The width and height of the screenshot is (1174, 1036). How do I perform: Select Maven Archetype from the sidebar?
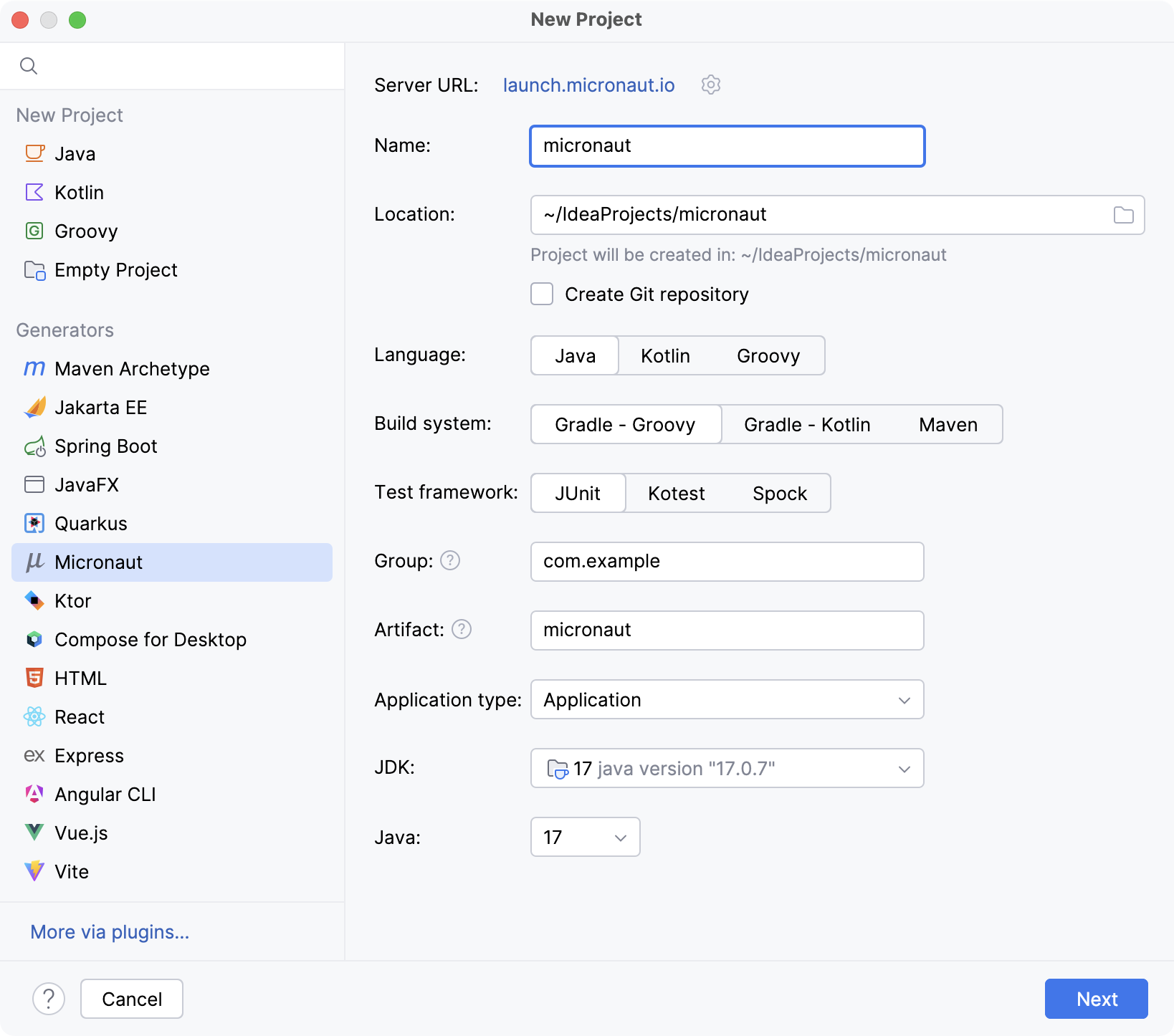click(x=132, y=369)
